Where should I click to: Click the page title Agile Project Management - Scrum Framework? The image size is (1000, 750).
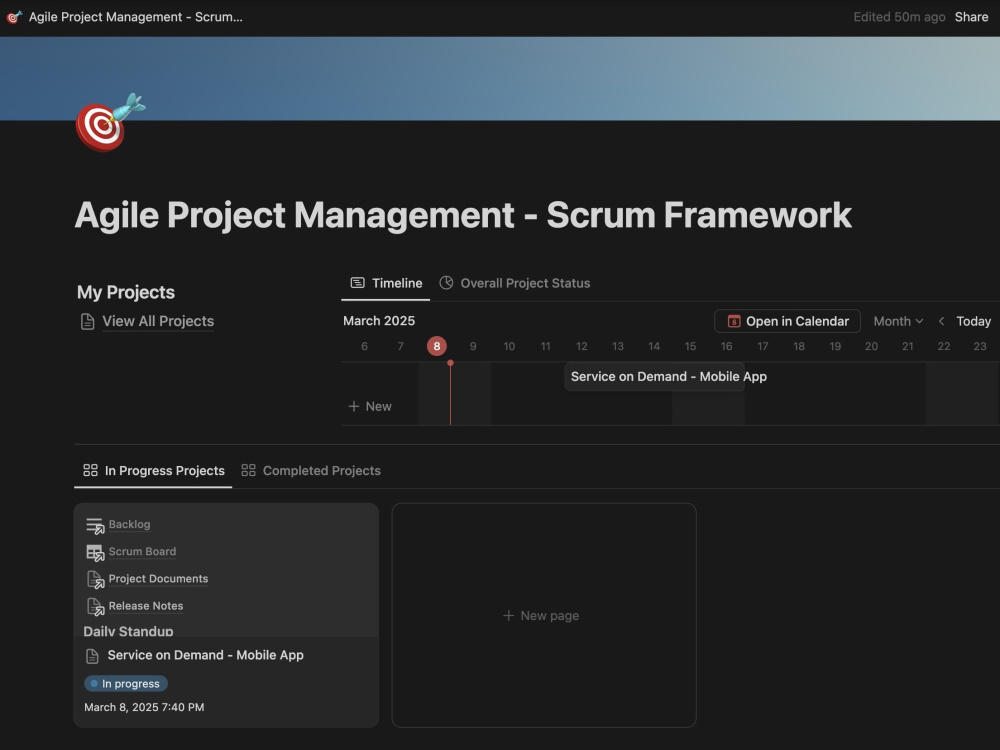point(463,215)
